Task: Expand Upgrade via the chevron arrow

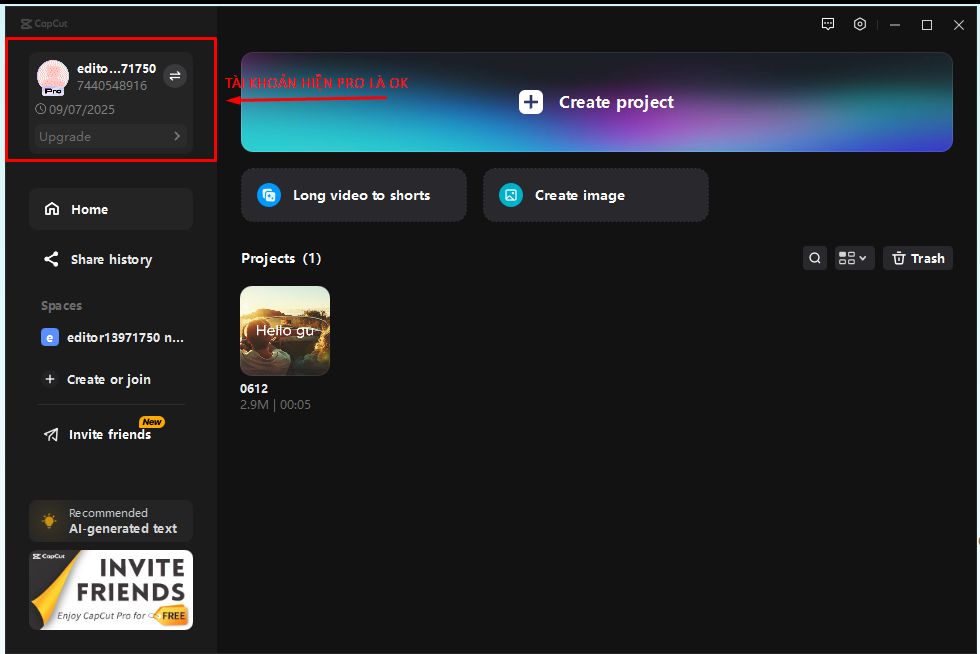Action: pyautogui.click(x=177, y=136)
